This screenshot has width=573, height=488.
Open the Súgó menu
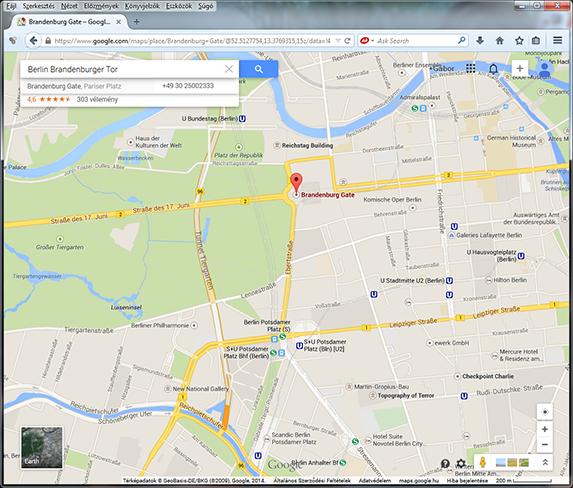coord(206,6)
